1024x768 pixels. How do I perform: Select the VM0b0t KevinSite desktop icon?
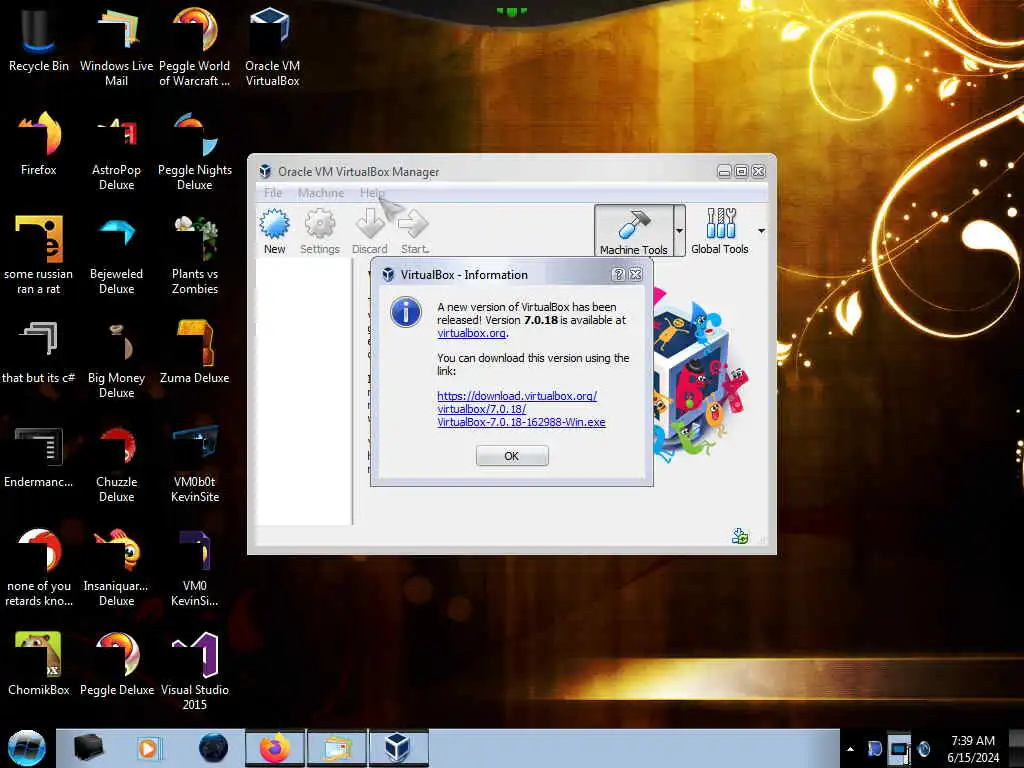[x=195, y=463]
